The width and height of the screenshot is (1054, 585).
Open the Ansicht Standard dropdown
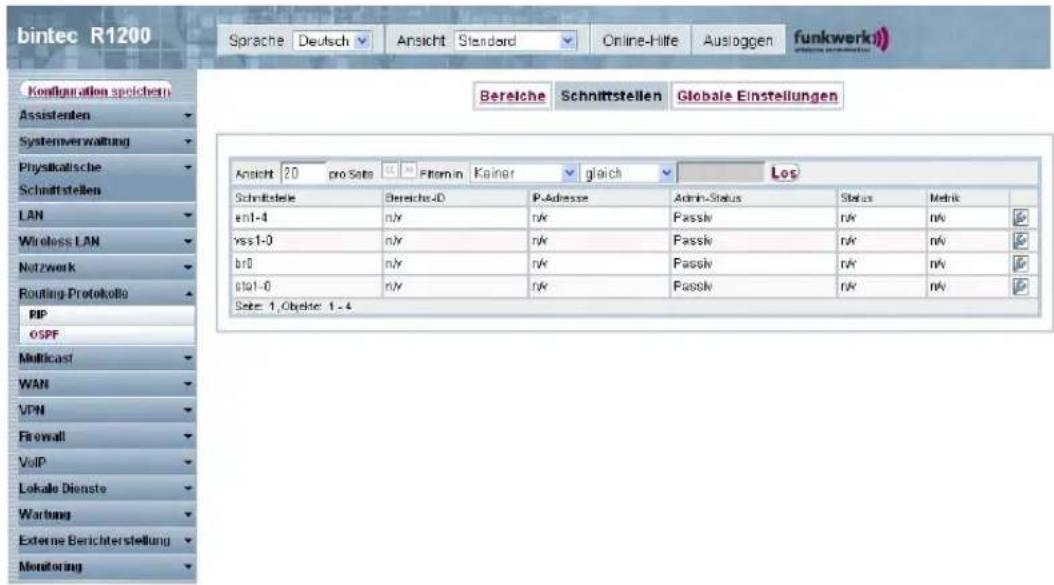(x=516, y=41)
